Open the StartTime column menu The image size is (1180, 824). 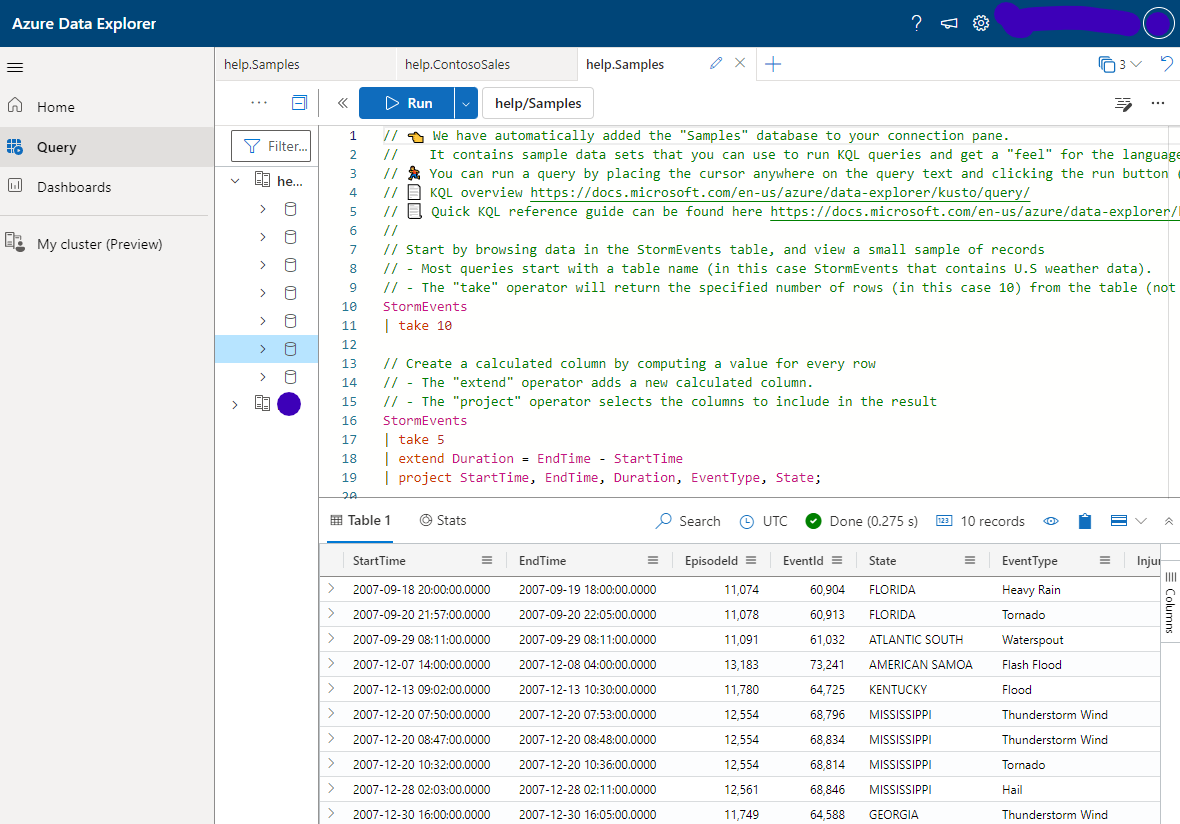click(x=487, y=561)
